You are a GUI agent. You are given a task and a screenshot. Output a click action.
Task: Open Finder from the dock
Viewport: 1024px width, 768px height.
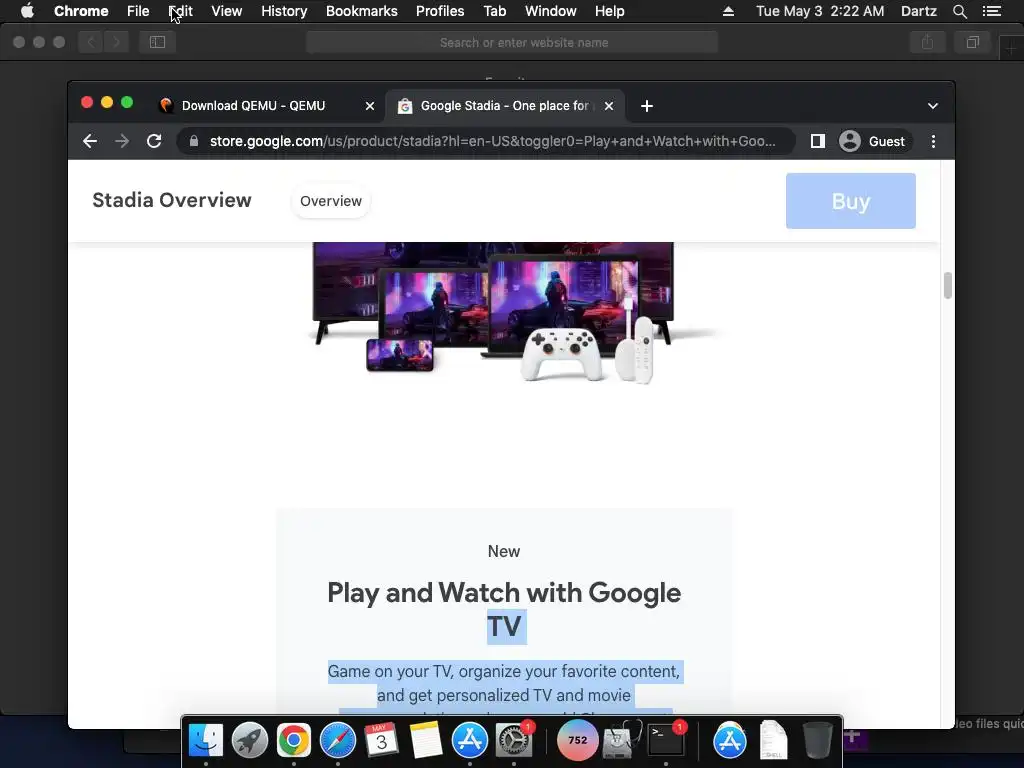206,740
